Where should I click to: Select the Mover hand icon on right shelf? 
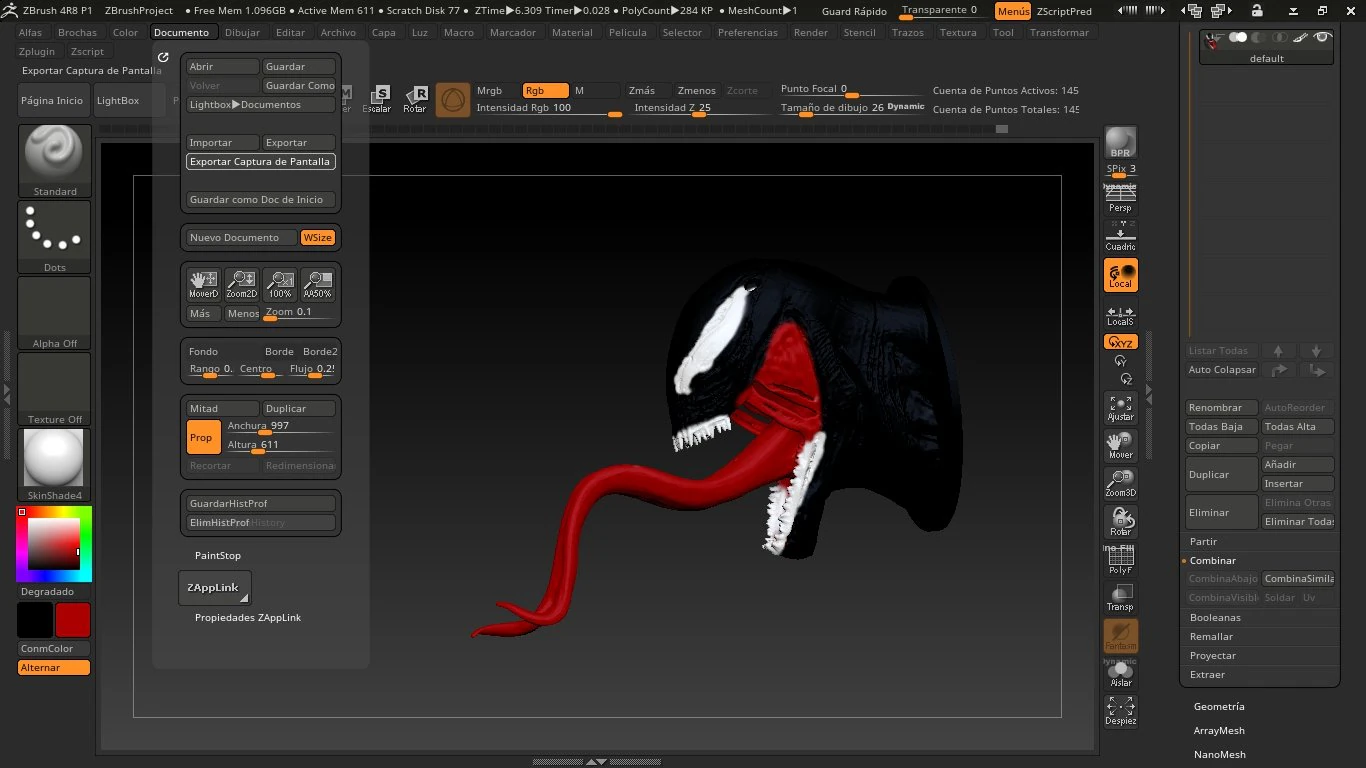1120,446
